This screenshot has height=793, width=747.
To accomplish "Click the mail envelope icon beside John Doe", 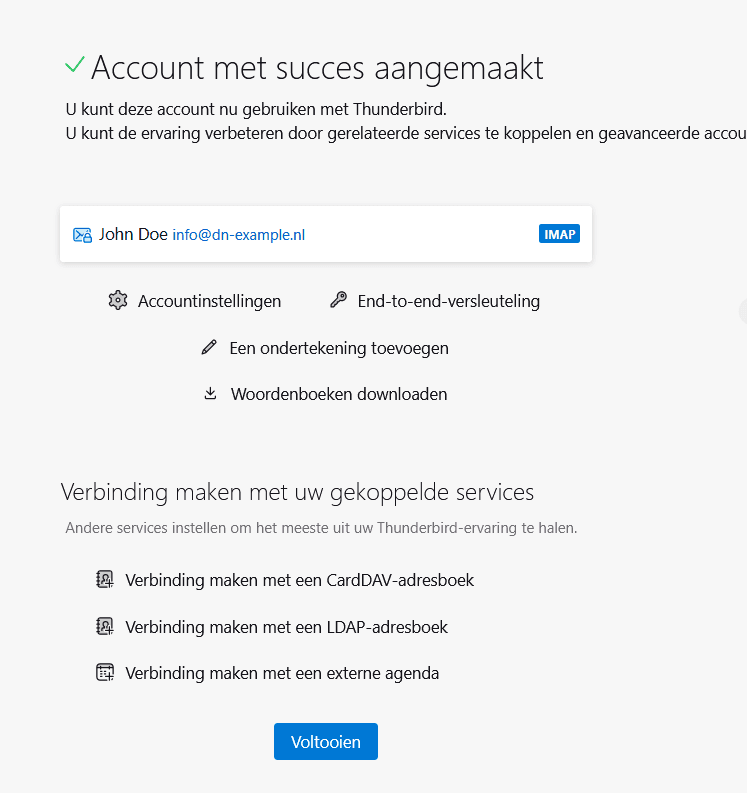I will pos(83,235).
